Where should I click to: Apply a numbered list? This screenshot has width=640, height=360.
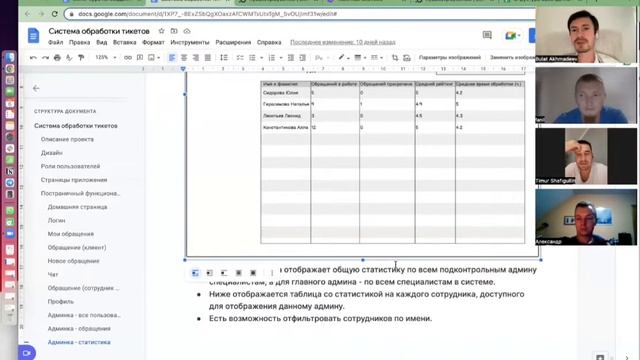point(272,58)
